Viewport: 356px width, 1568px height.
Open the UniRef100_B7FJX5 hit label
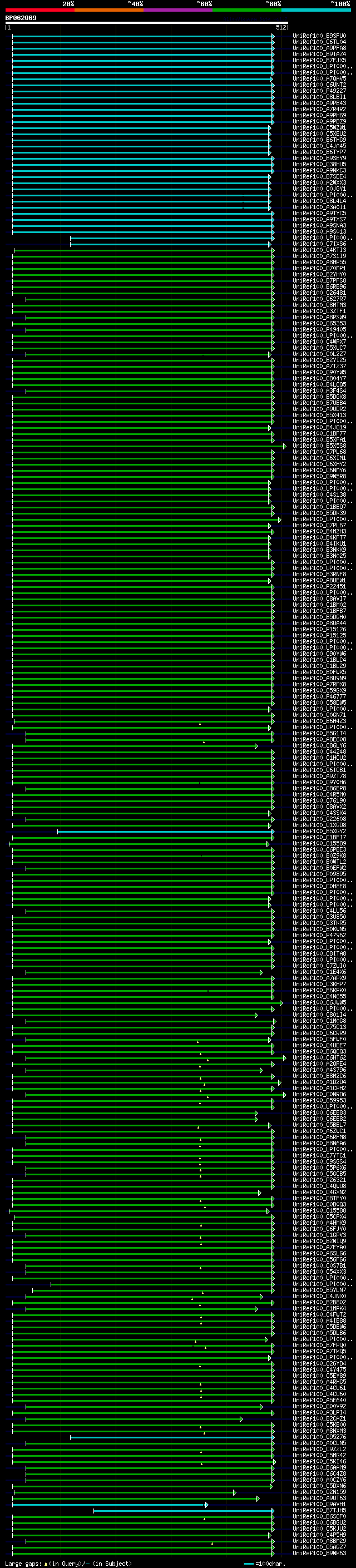coord(319,60)
